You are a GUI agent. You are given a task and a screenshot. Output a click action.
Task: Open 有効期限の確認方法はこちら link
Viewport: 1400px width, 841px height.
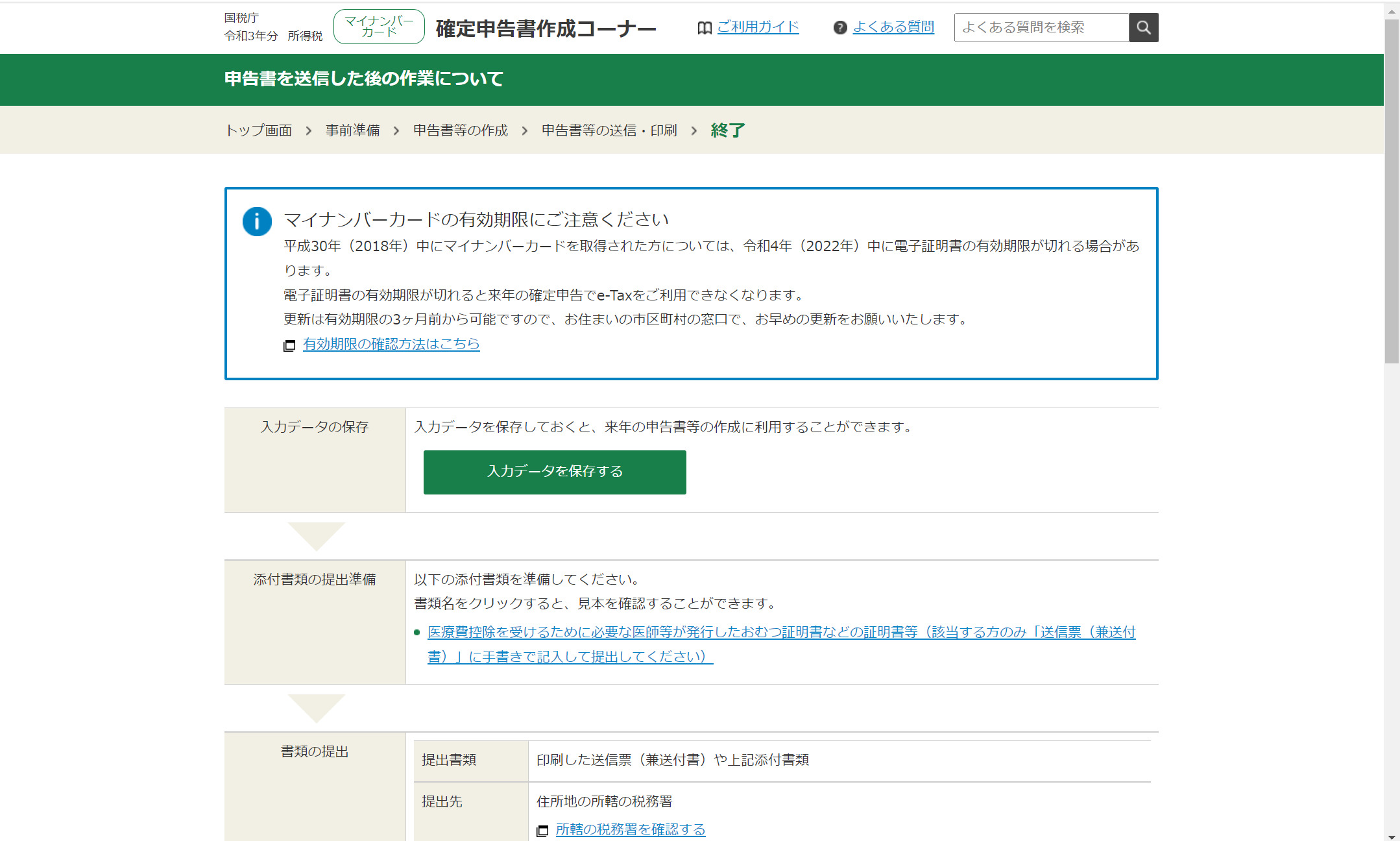click(391, 344)
